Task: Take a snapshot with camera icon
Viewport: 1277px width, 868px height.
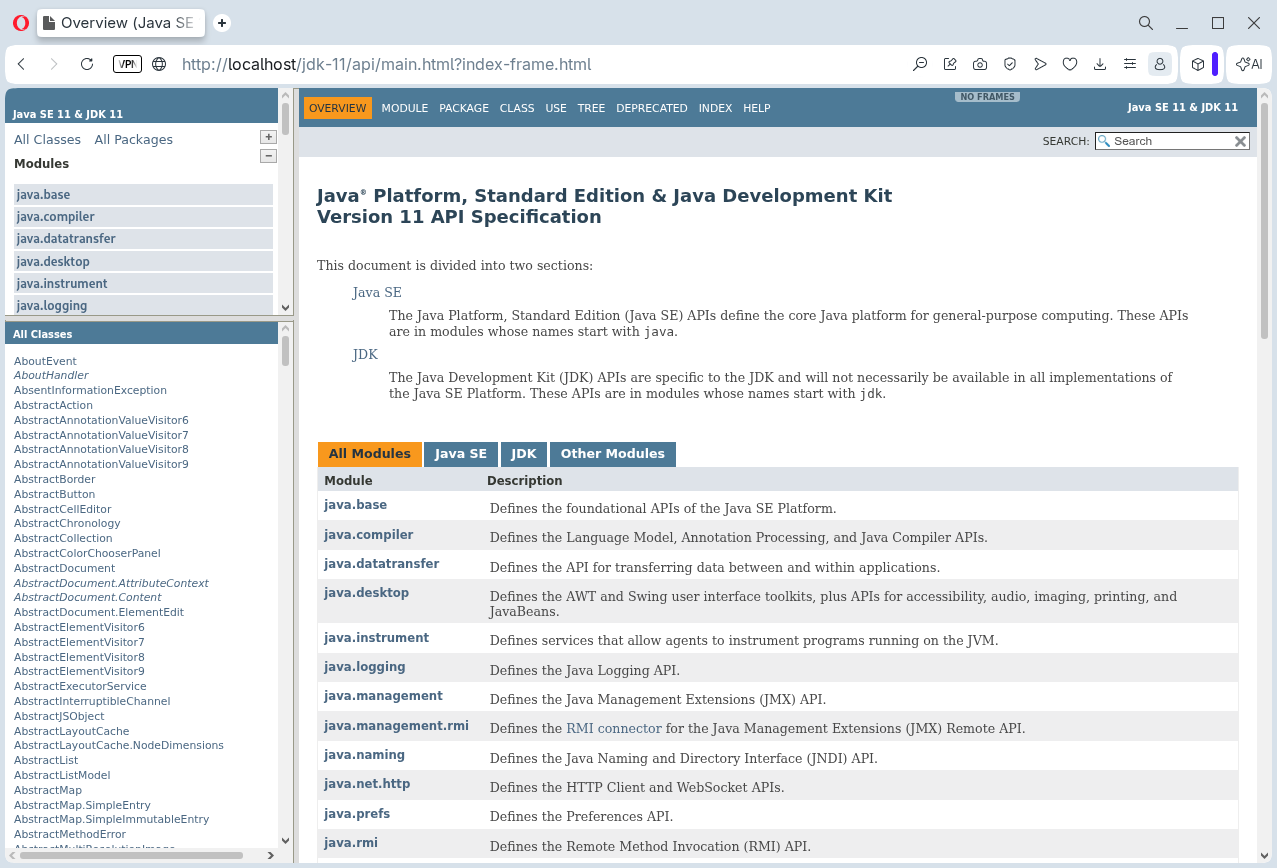Action: click(x=980, y=64)
